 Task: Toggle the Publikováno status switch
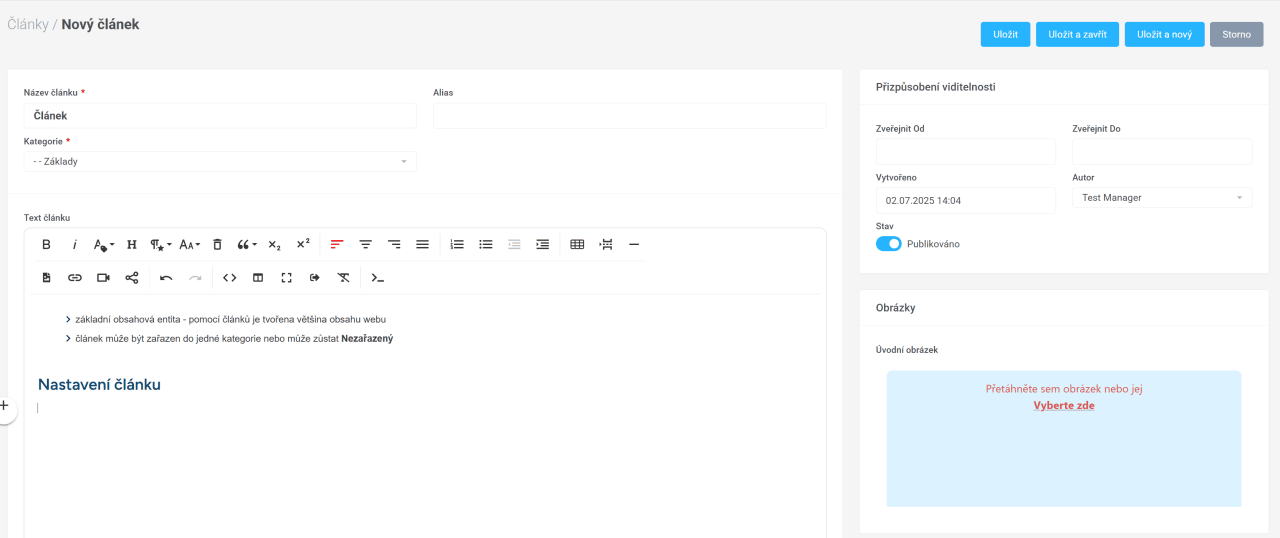click(x=888, y=244)
